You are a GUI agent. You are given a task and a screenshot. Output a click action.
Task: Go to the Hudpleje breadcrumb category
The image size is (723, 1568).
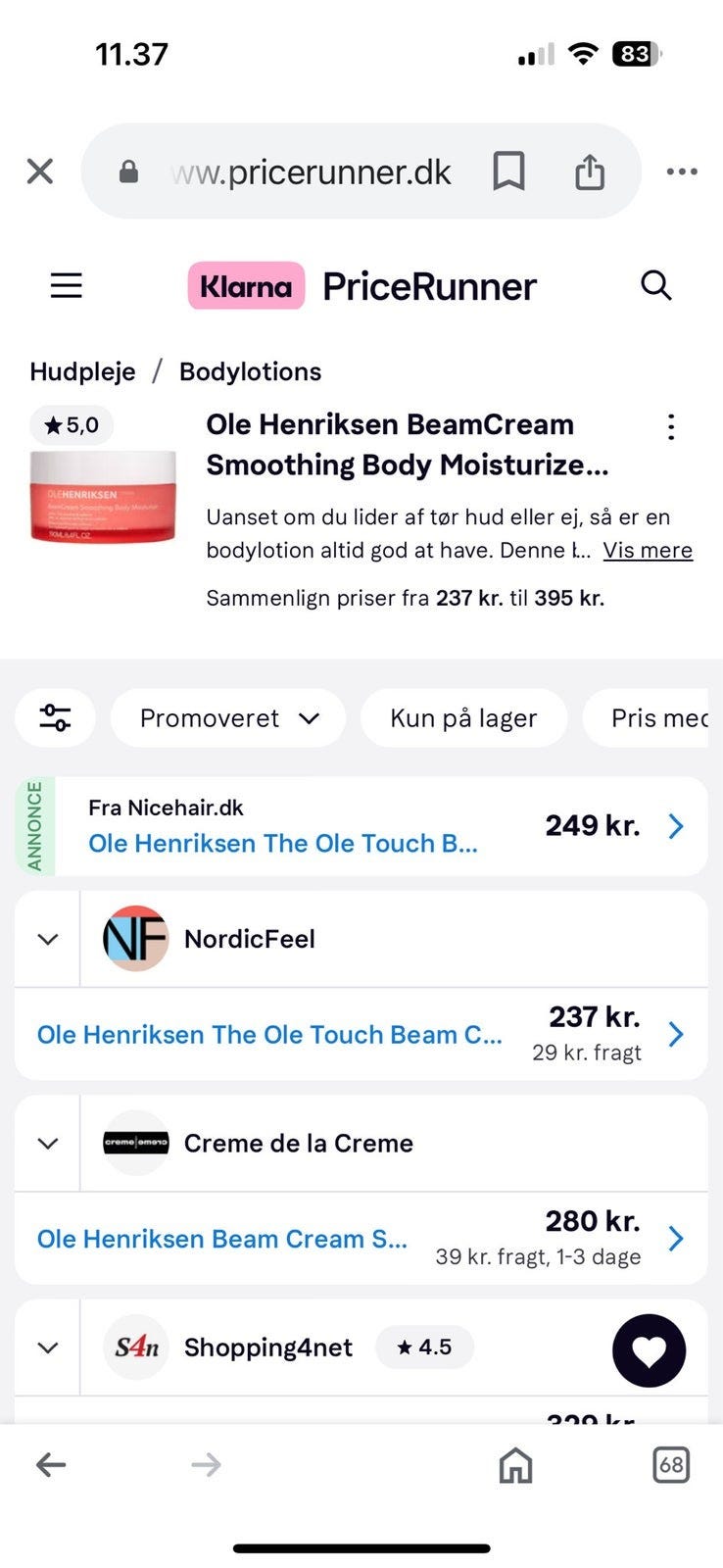[x=82, y=371]
